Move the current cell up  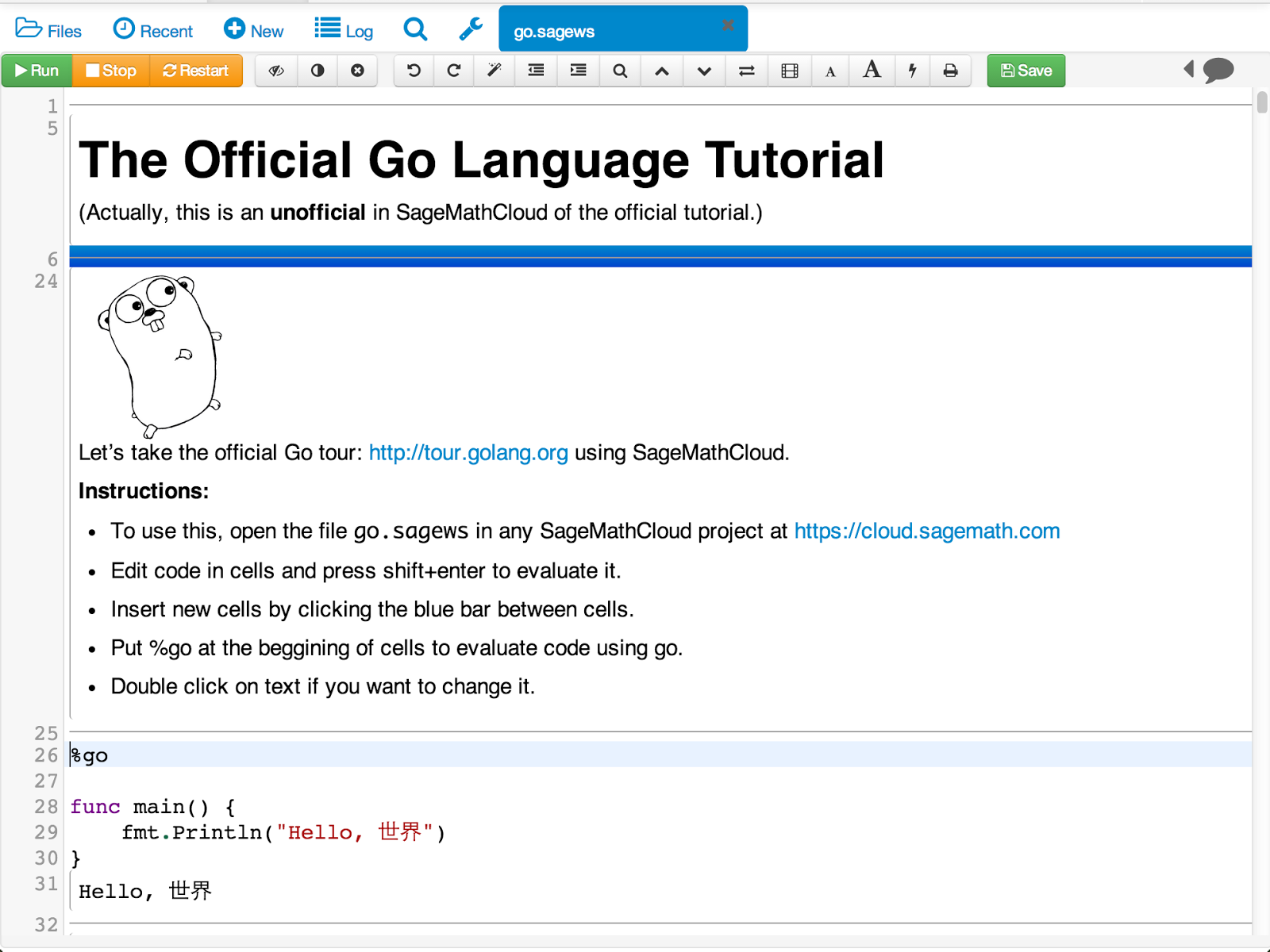[662, 71]
